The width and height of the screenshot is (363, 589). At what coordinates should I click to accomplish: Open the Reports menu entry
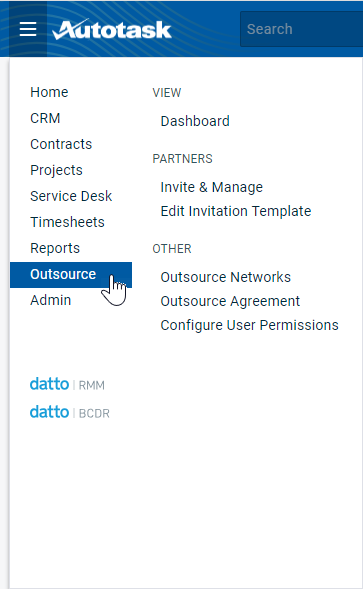pos(55,248)
